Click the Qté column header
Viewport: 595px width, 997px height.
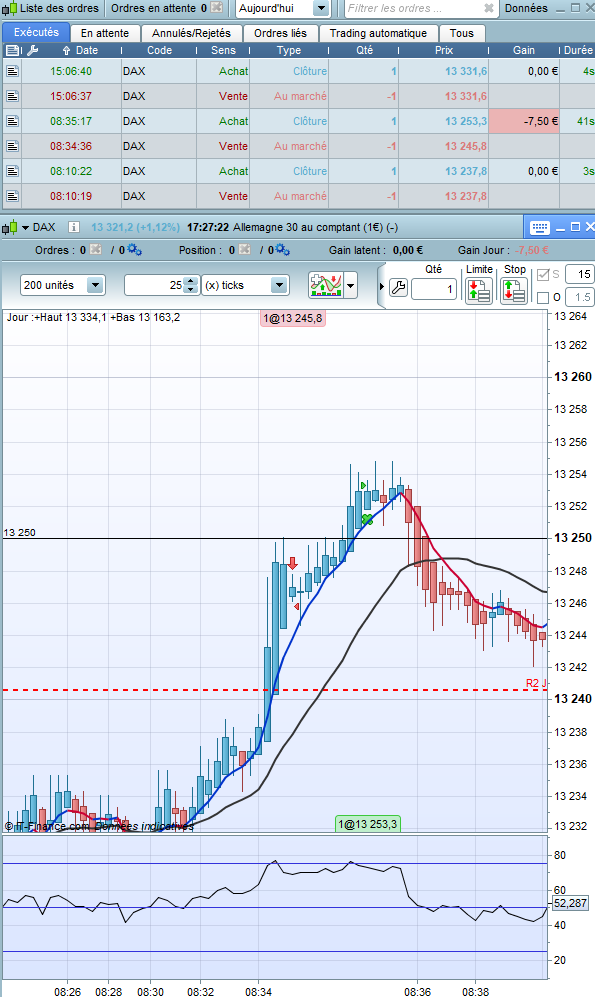pyautogui.click(x=364, y=50)
